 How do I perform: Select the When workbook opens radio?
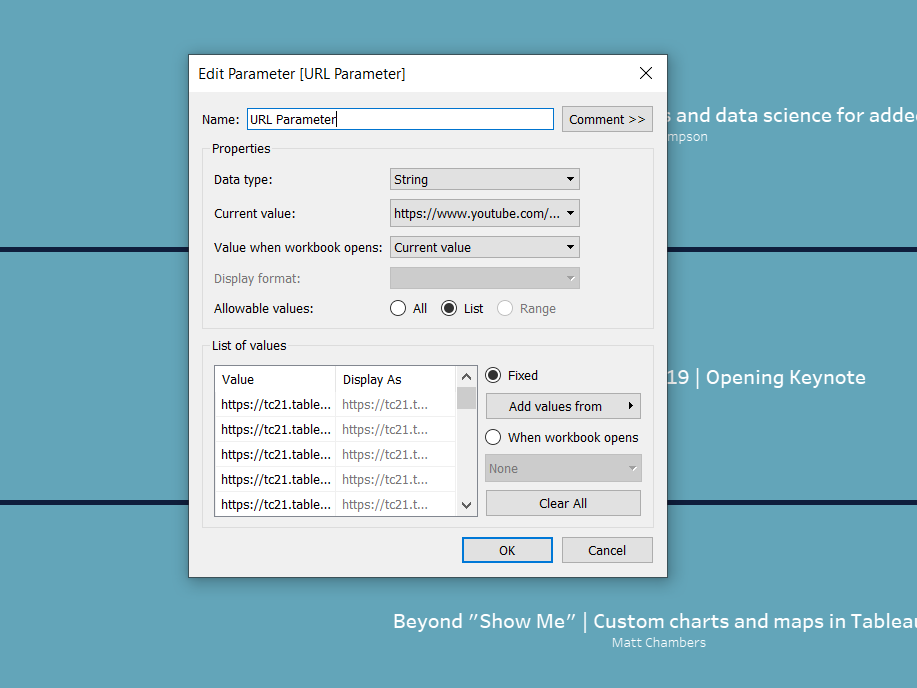pos(493,437)
